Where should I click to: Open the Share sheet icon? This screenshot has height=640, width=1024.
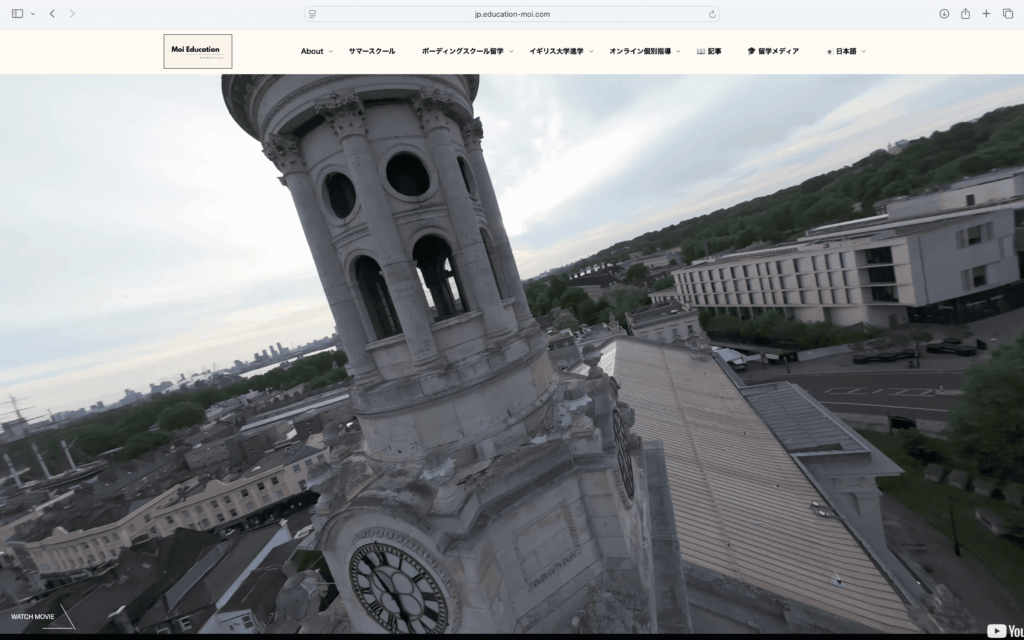pos(965,14)
